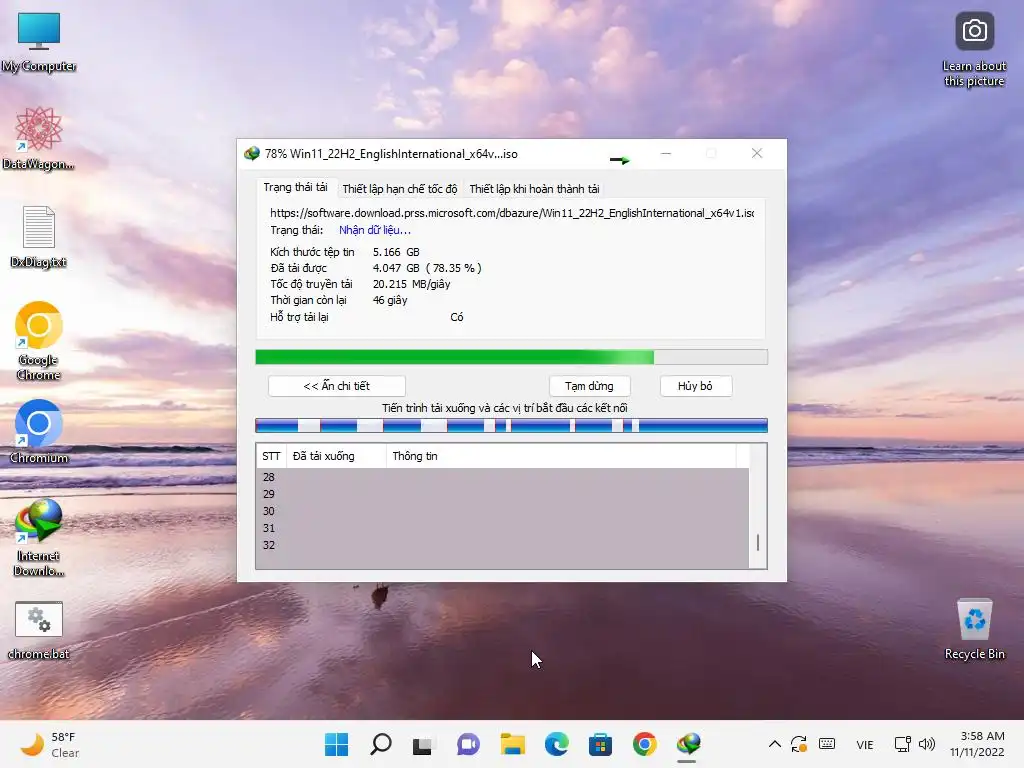Launch Chromium desktop shortcut
This screenshot has width=1024, height=768.
tap(39, 432)
